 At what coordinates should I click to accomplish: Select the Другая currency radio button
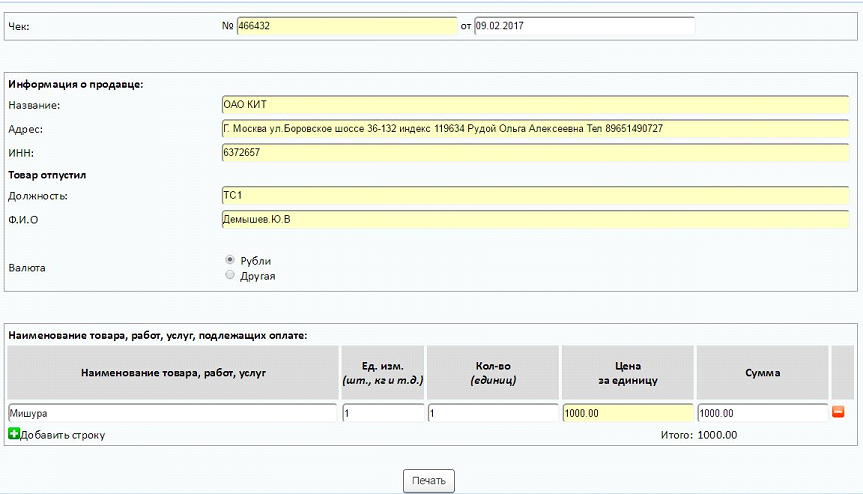(x=231, y=275)
